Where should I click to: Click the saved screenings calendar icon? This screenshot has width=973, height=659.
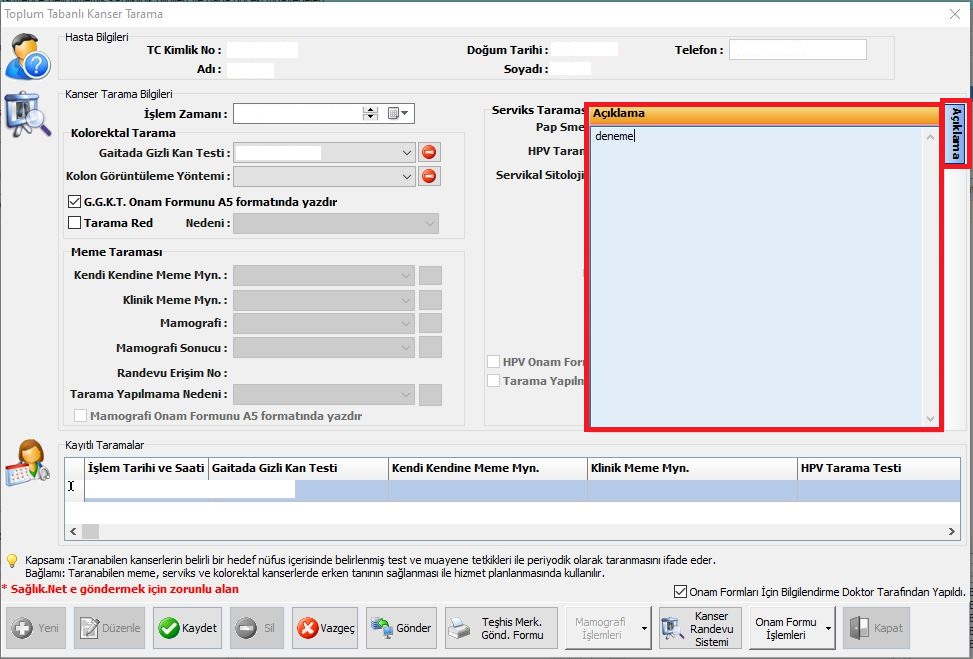tap(27, 463)
